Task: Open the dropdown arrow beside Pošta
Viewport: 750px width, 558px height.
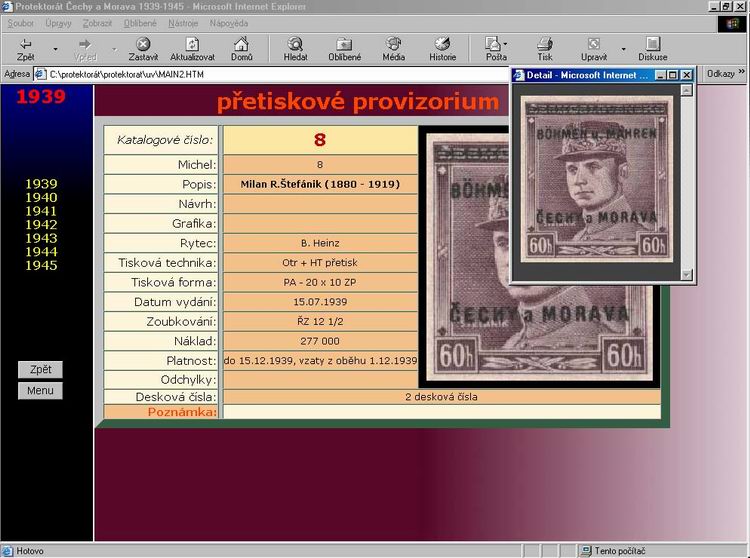Action: 506,44
